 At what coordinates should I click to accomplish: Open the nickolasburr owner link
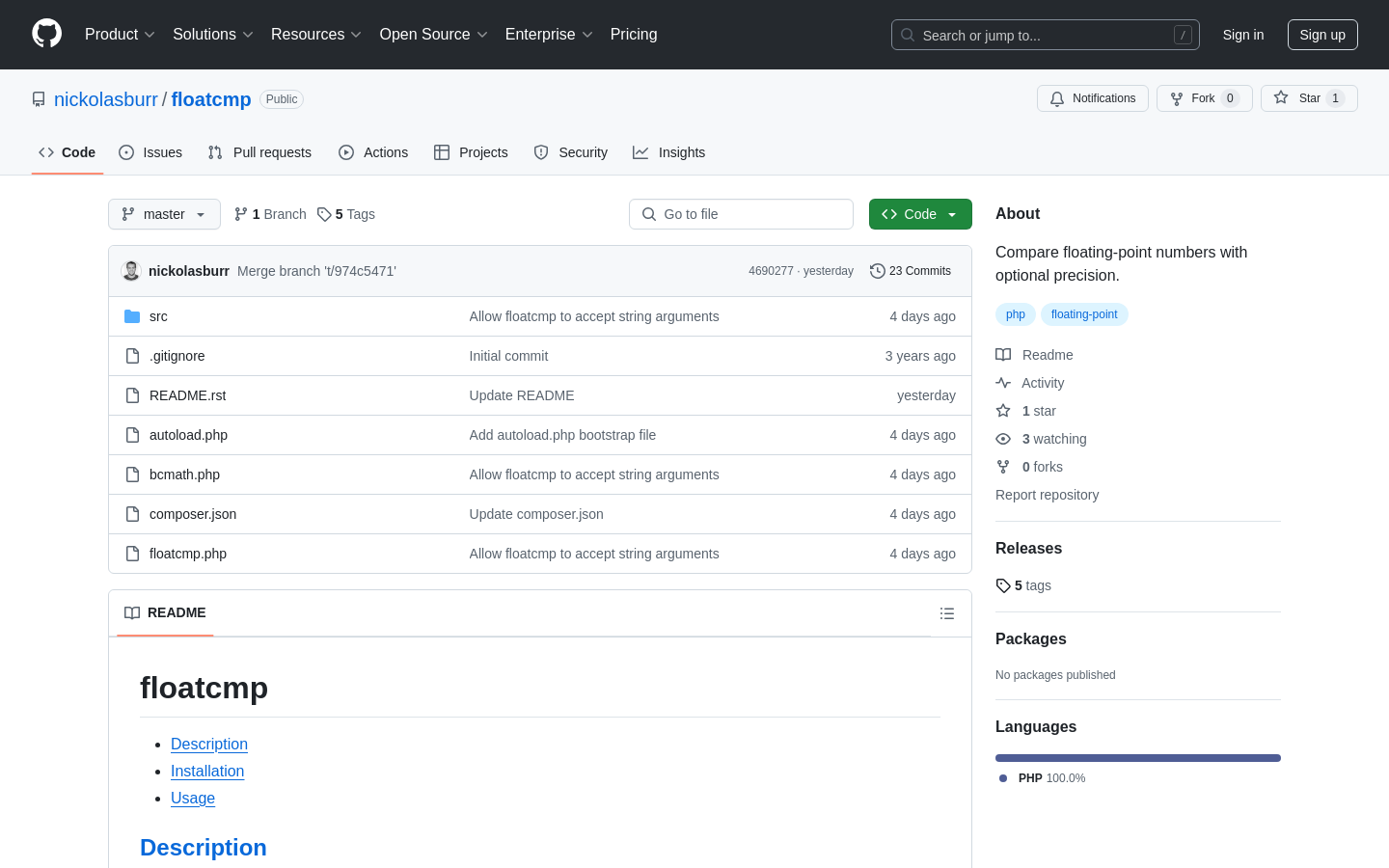106,99
